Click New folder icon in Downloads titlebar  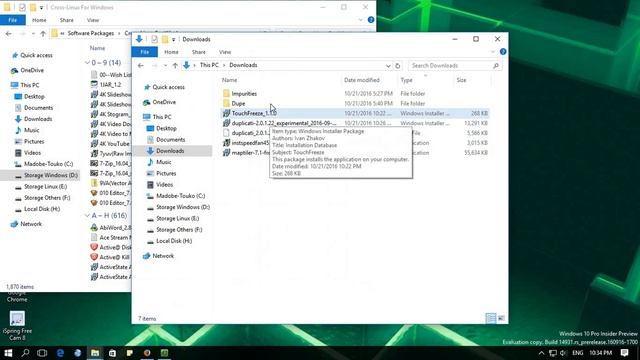pyautogui.click(x=165, y=39)
